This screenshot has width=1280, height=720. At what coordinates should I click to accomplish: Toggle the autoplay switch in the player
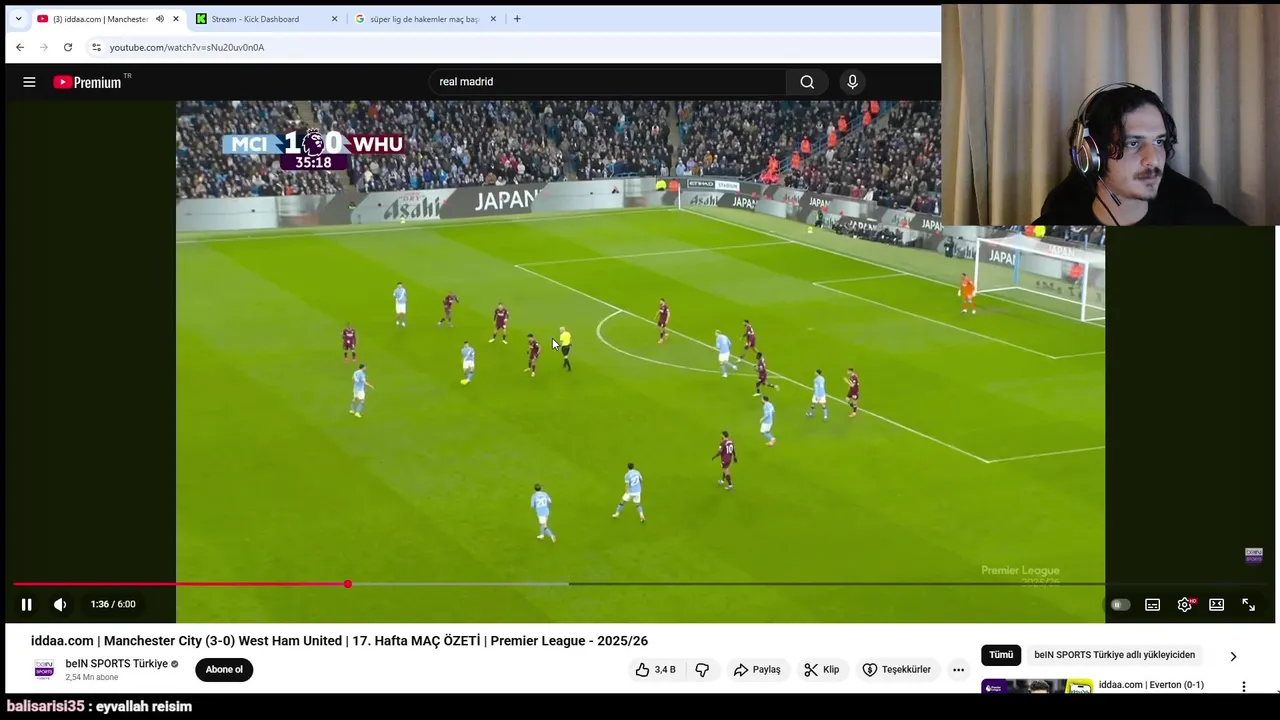pyautogui.click(x=1120, y=604)
